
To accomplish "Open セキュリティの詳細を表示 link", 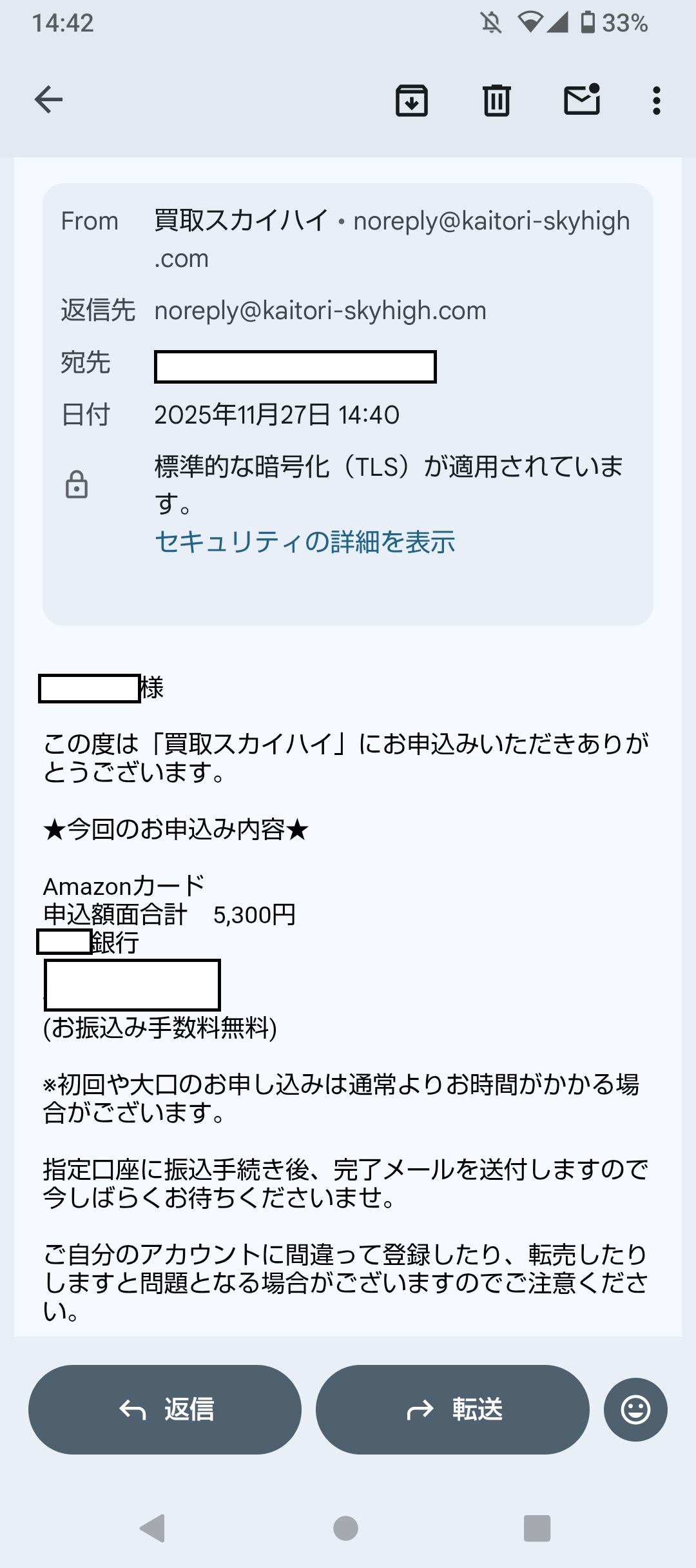I will [305, 542].
